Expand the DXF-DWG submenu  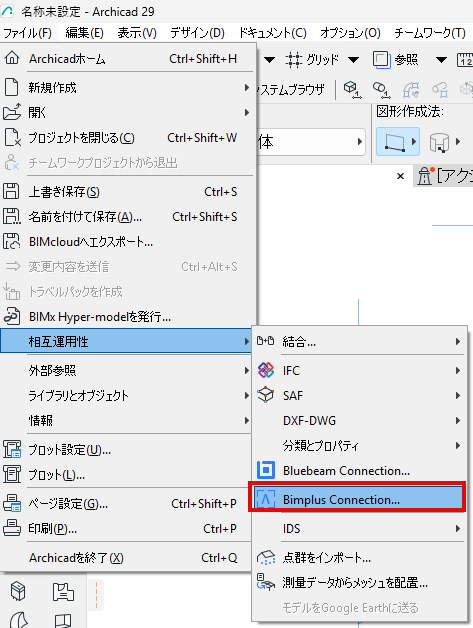tap(359, 421)
